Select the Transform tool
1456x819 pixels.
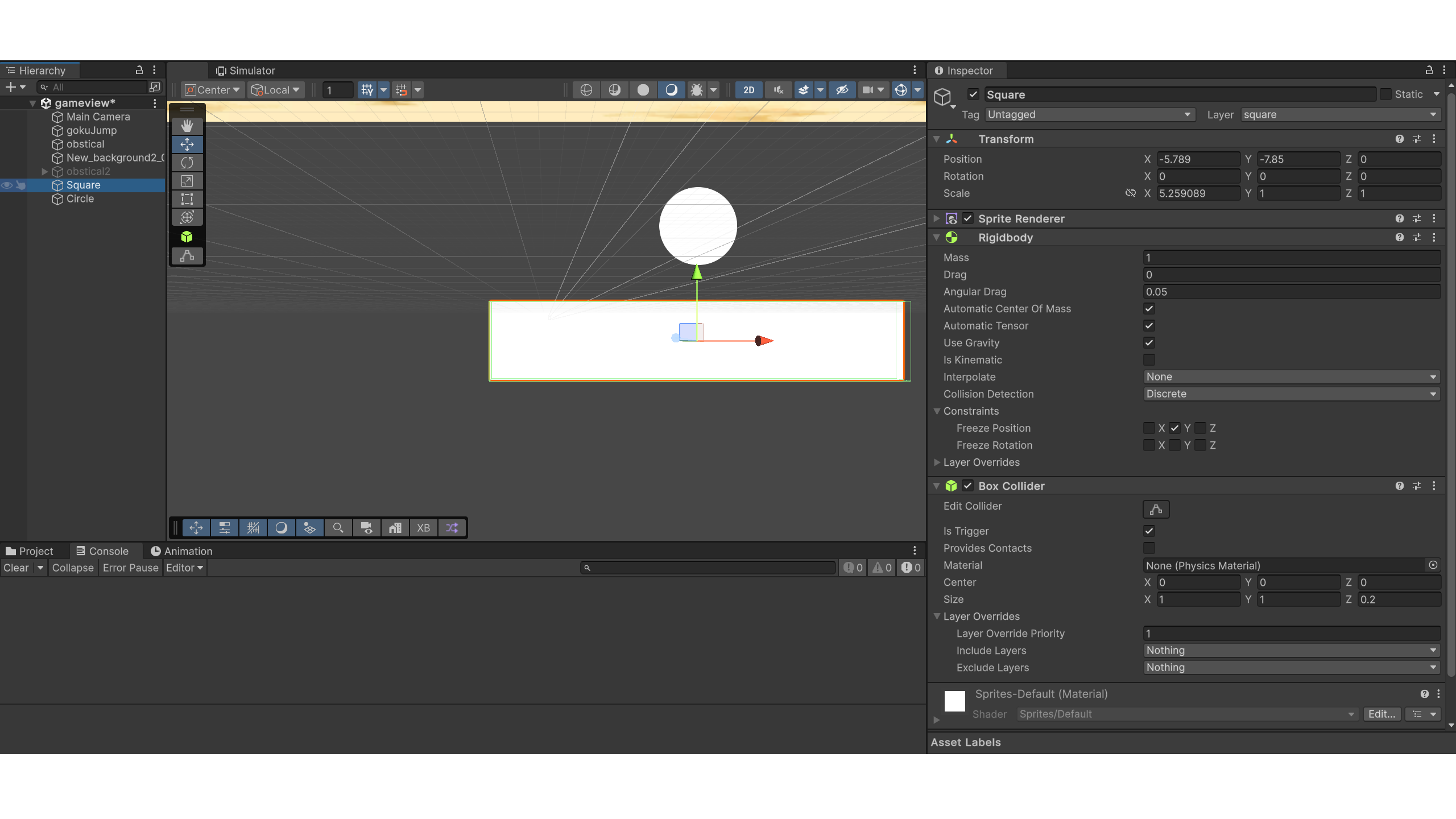click(187, 217)
